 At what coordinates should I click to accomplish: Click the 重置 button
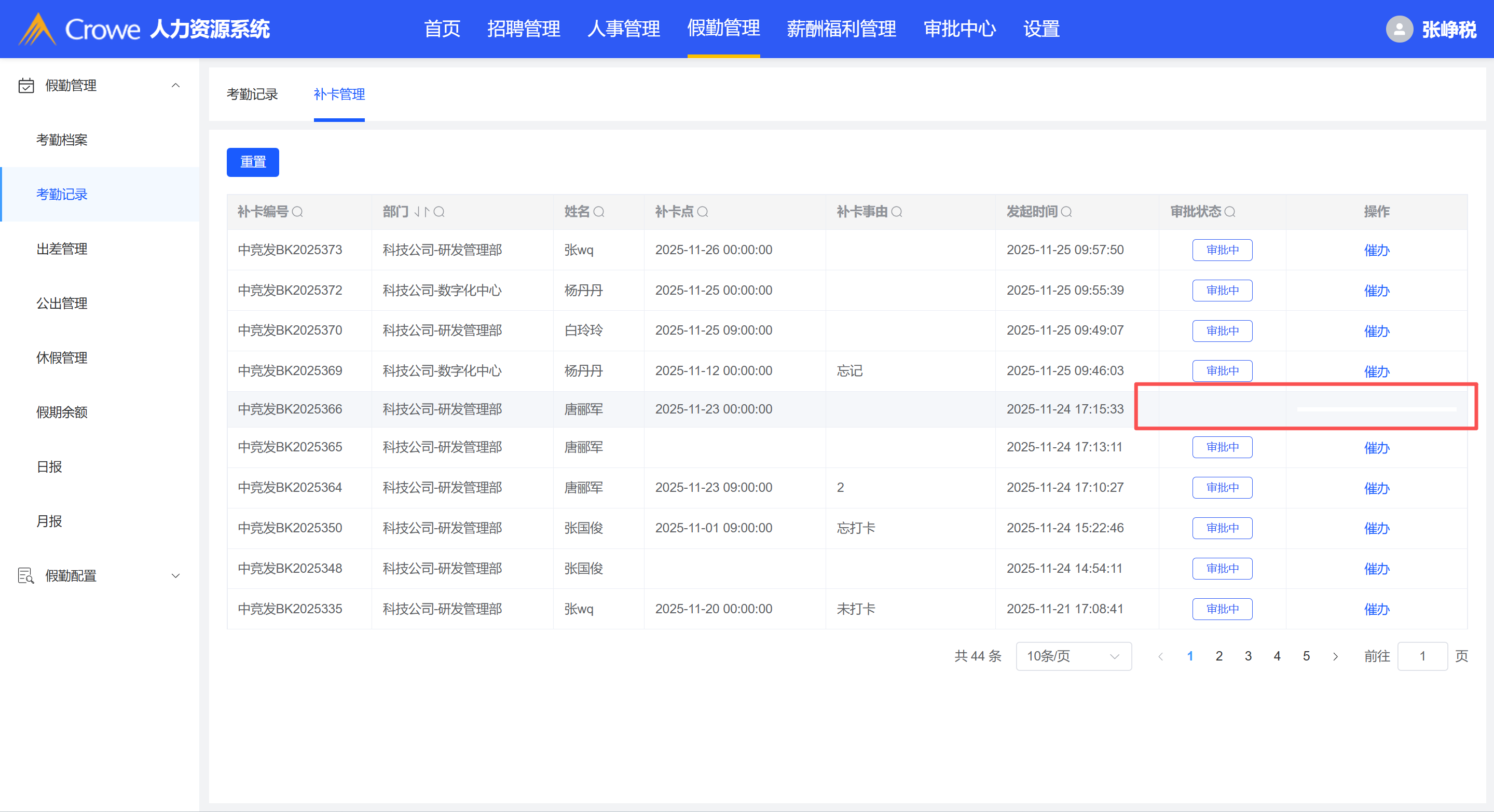click(252, 162)
